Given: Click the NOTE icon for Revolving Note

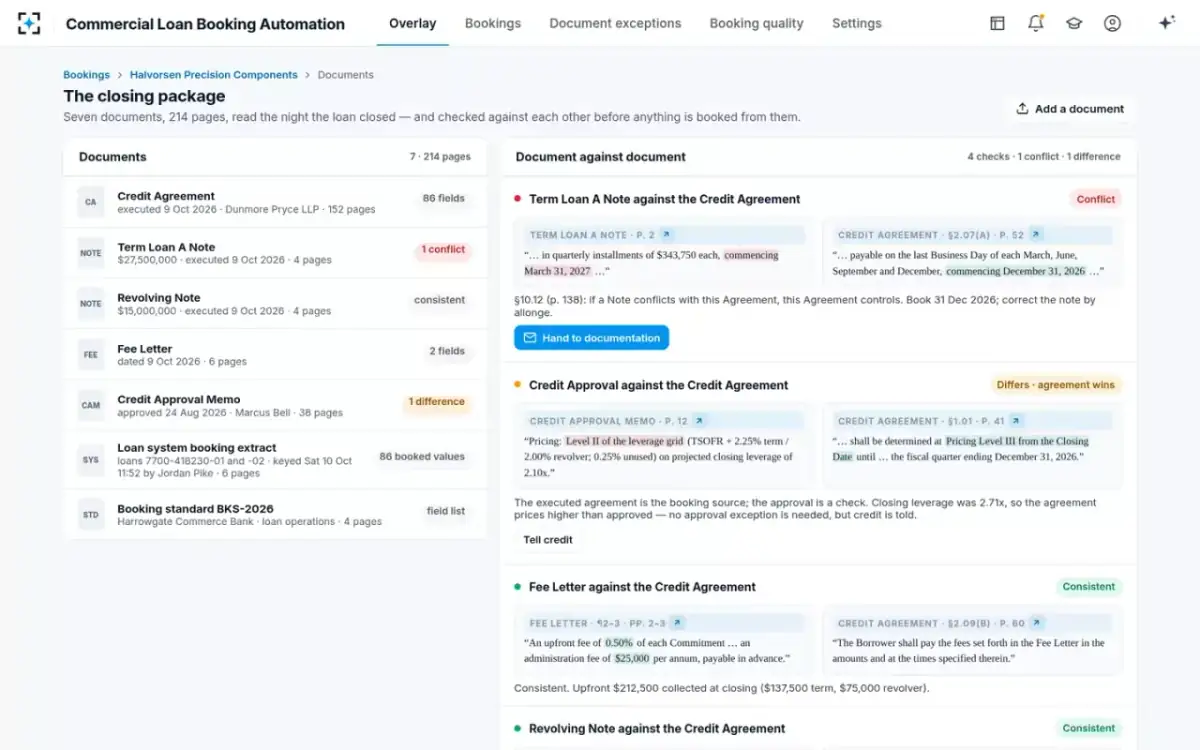Looking at the screenshot, I should coord(91,304).
